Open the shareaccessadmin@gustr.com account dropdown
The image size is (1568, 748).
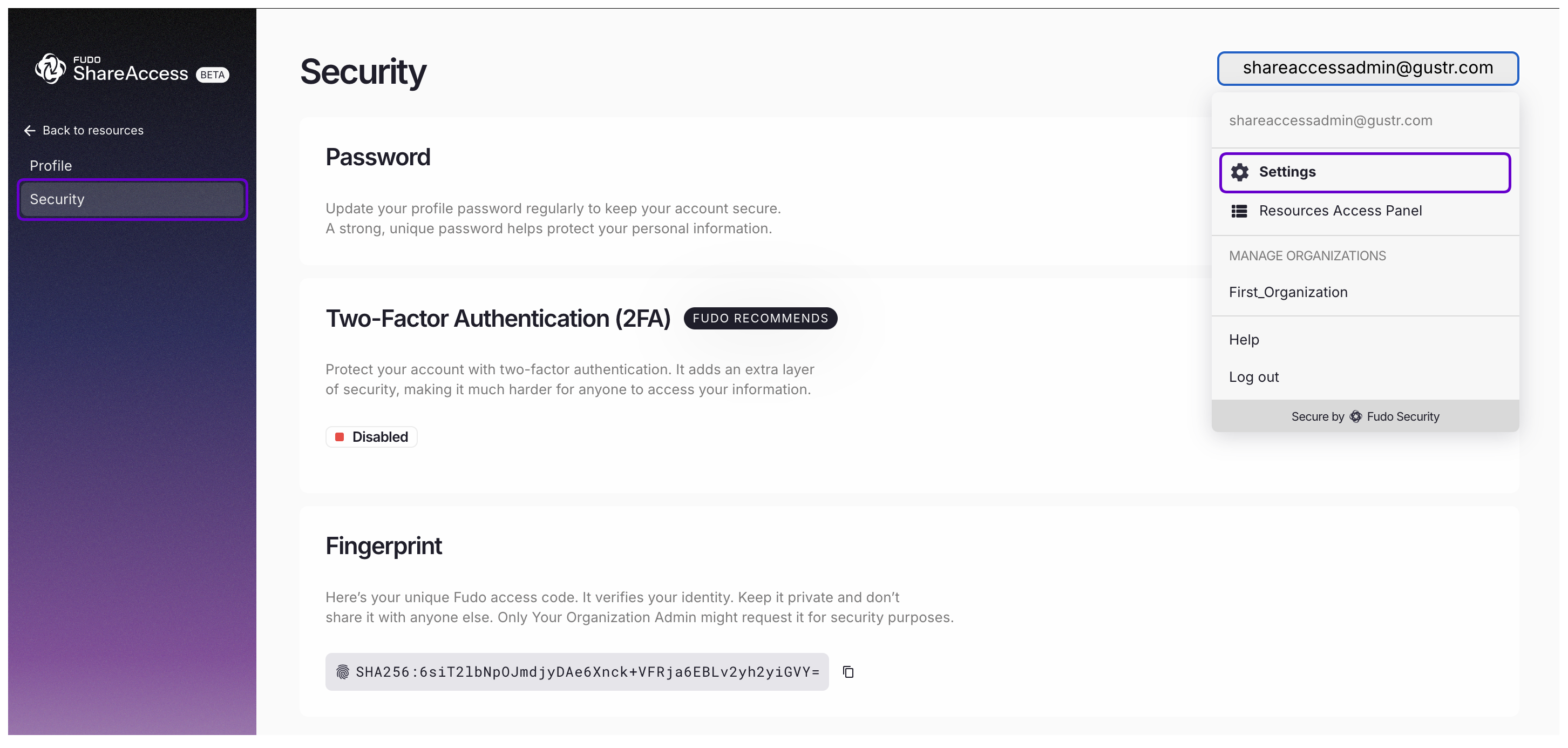(x=1367, y=68)
